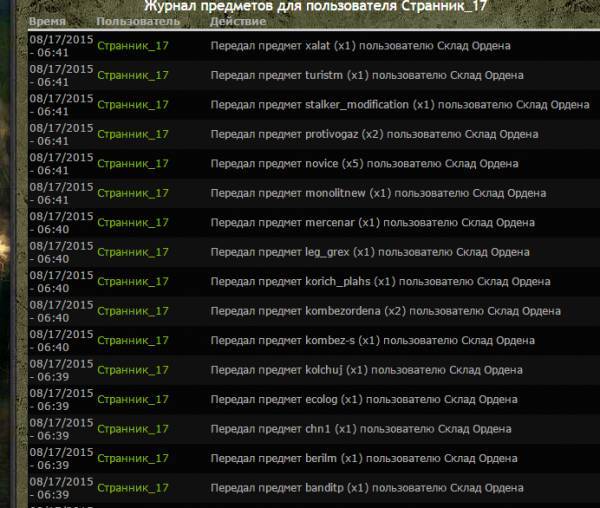Screen dimensions: 600x508
Task: Click Странник_17 in the leg_grex row
Action: 133,252
